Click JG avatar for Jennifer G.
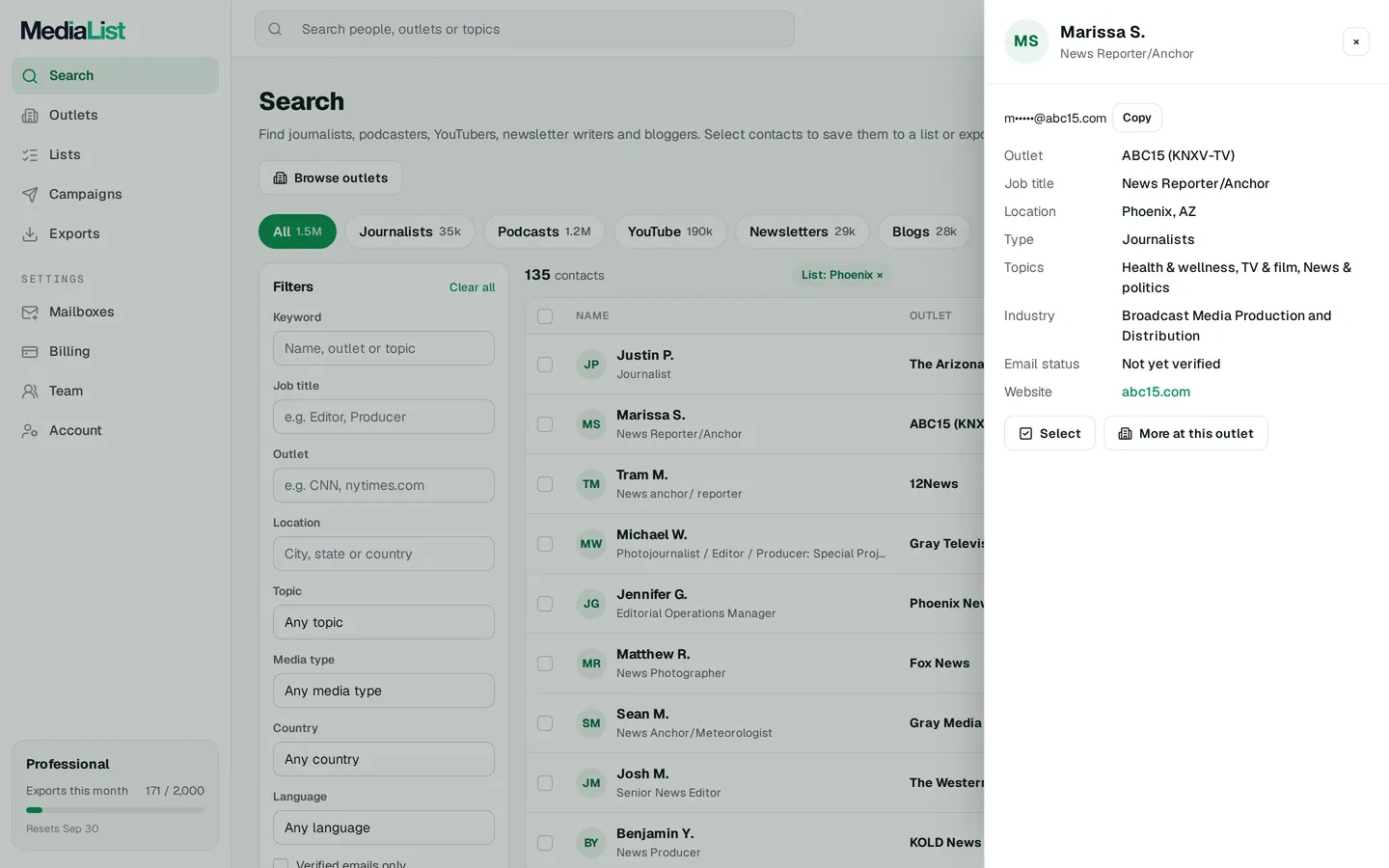This screenshot has width=1389, height=868. point(591,604)
